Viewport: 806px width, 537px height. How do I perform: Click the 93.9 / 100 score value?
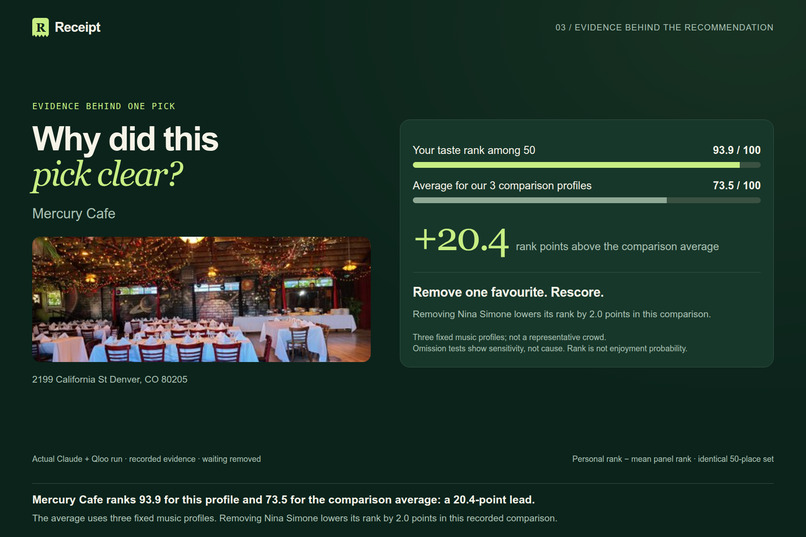click(736, 150)
